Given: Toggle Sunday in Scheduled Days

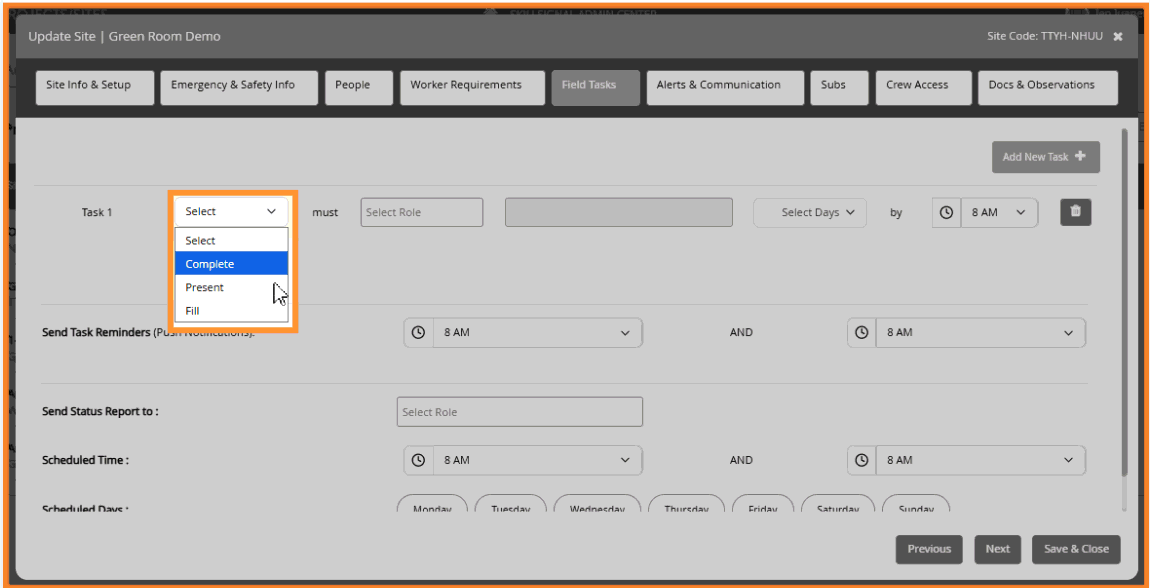Looking at the screenshot, I should coord(916,508).
